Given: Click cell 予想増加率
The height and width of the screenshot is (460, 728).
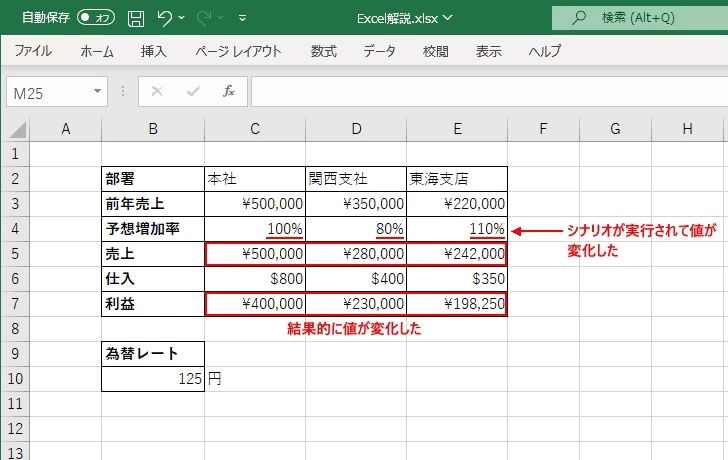Looking at the screenshot, I should [153, 229].
